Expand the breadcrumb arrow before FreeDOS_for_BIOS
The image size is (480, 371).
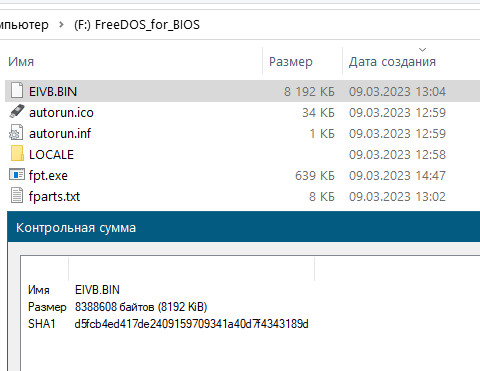tap(61, 24)
